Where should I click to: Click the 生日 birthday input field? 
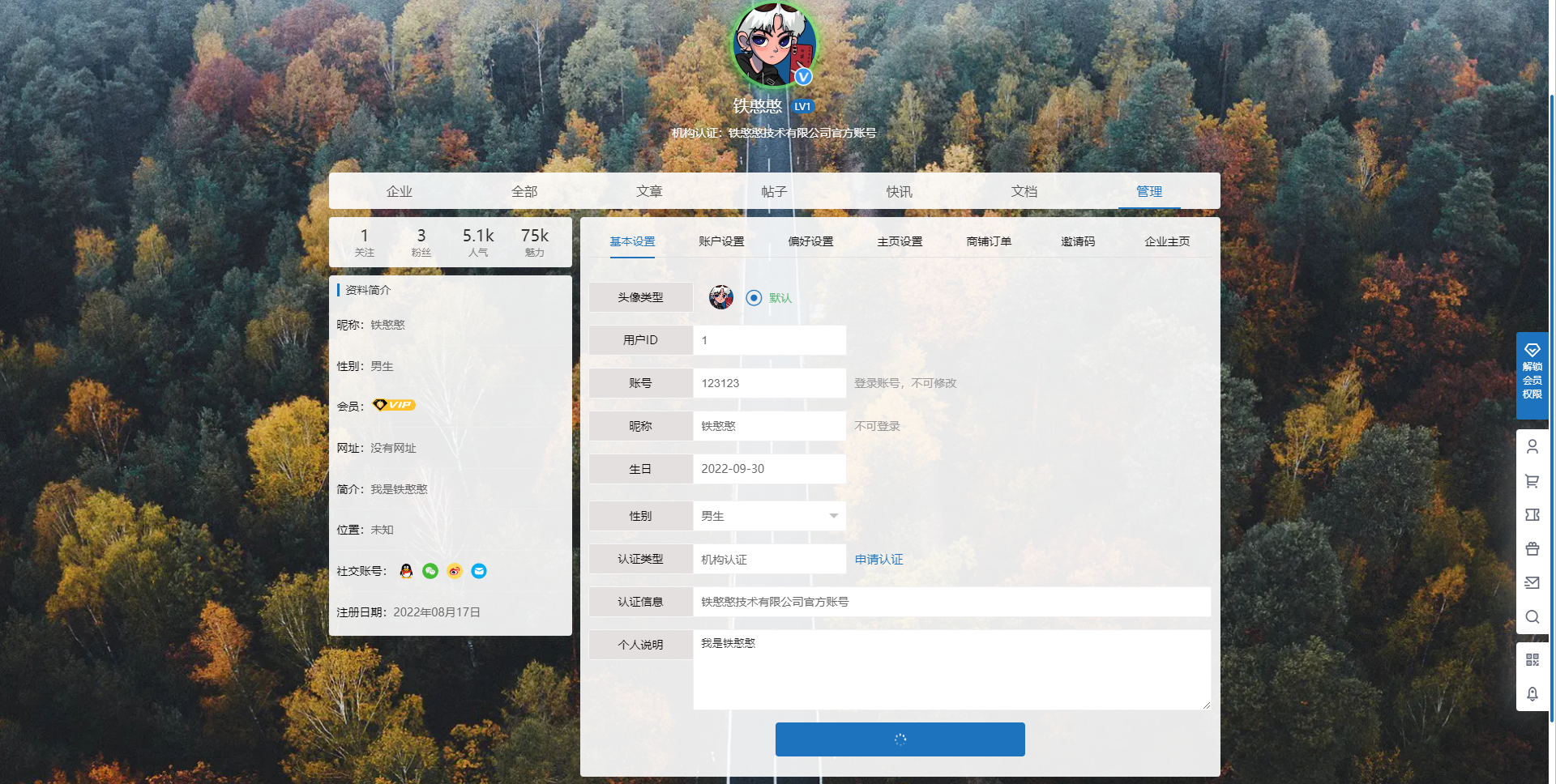[x=769, y=468]
